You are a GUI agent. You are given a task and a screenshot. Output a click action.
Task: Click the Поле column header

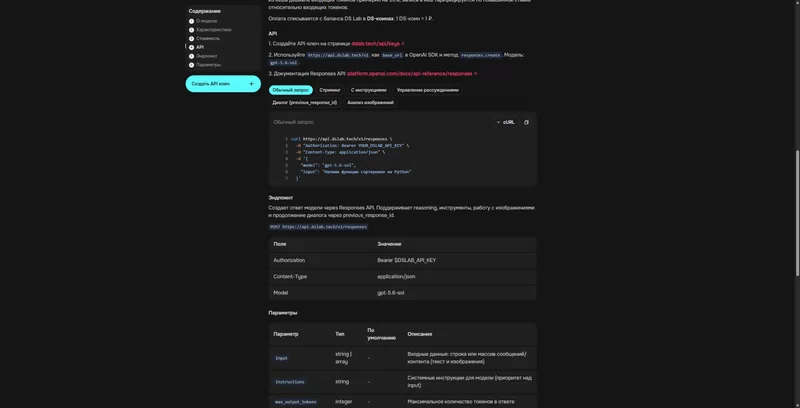(x=280, y=244)
